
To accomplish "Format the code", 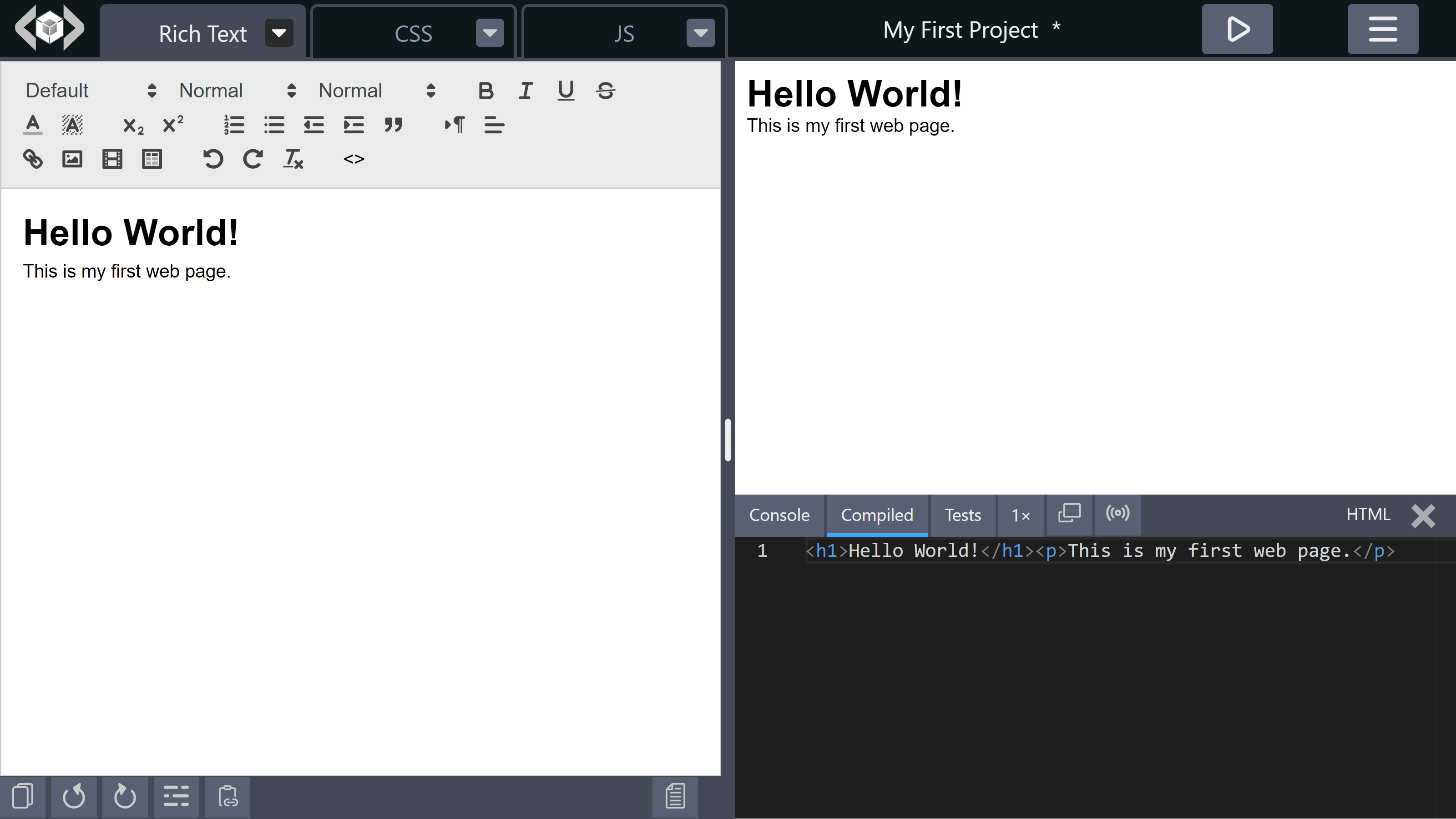I will pyautogui.click(x=177, y=796).
